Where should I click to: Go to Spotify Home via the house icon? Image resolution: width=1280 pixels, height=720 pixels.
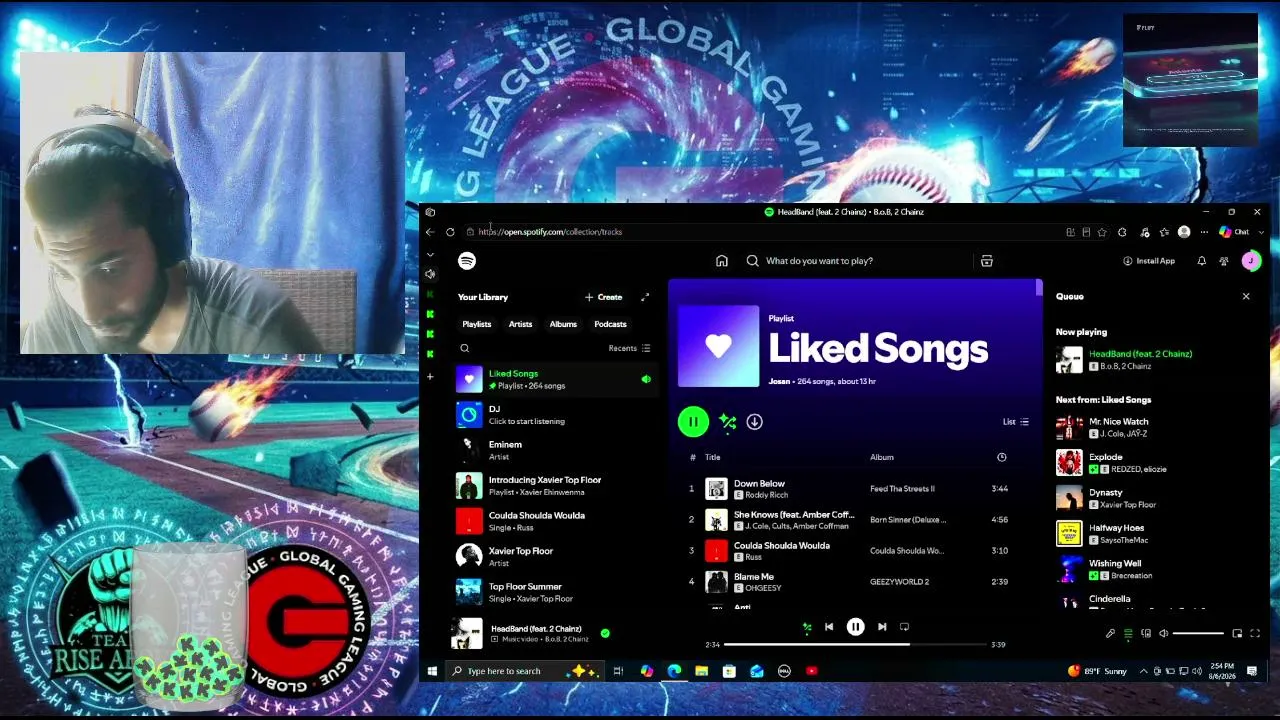722,261
